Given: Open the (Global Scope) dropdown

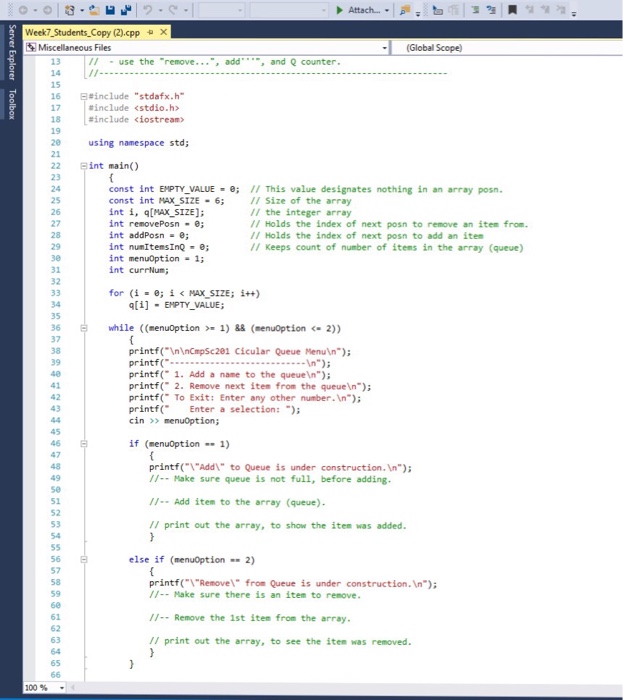Looking at the screenshot, I should 507,47.
